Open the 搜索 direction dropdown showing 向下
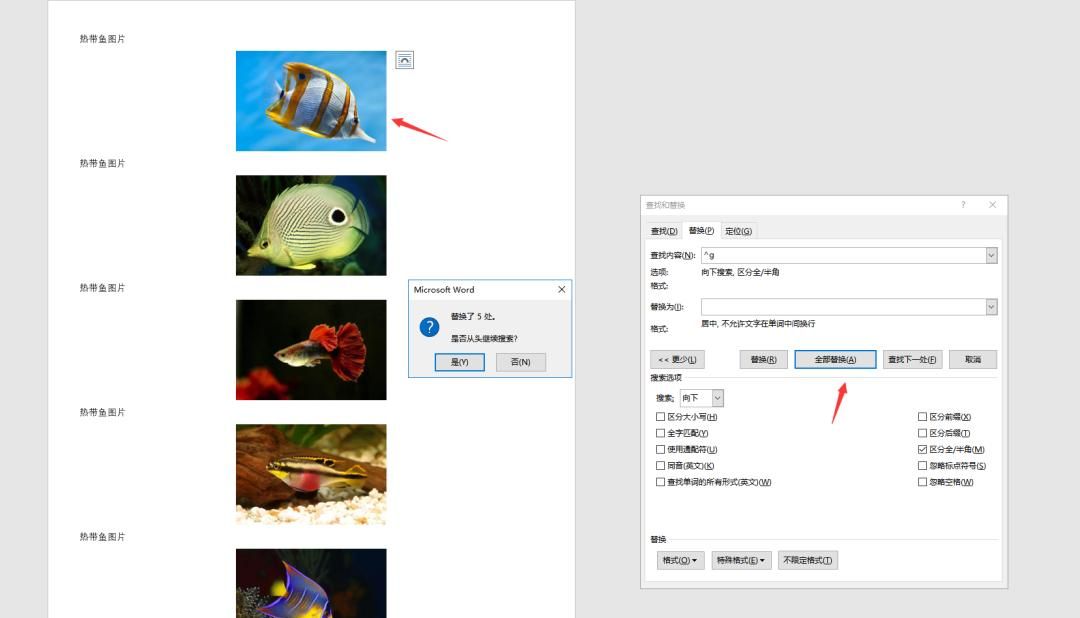This screenshot has width=1080, height=618. pyautogui.click(x=717, y=398)
